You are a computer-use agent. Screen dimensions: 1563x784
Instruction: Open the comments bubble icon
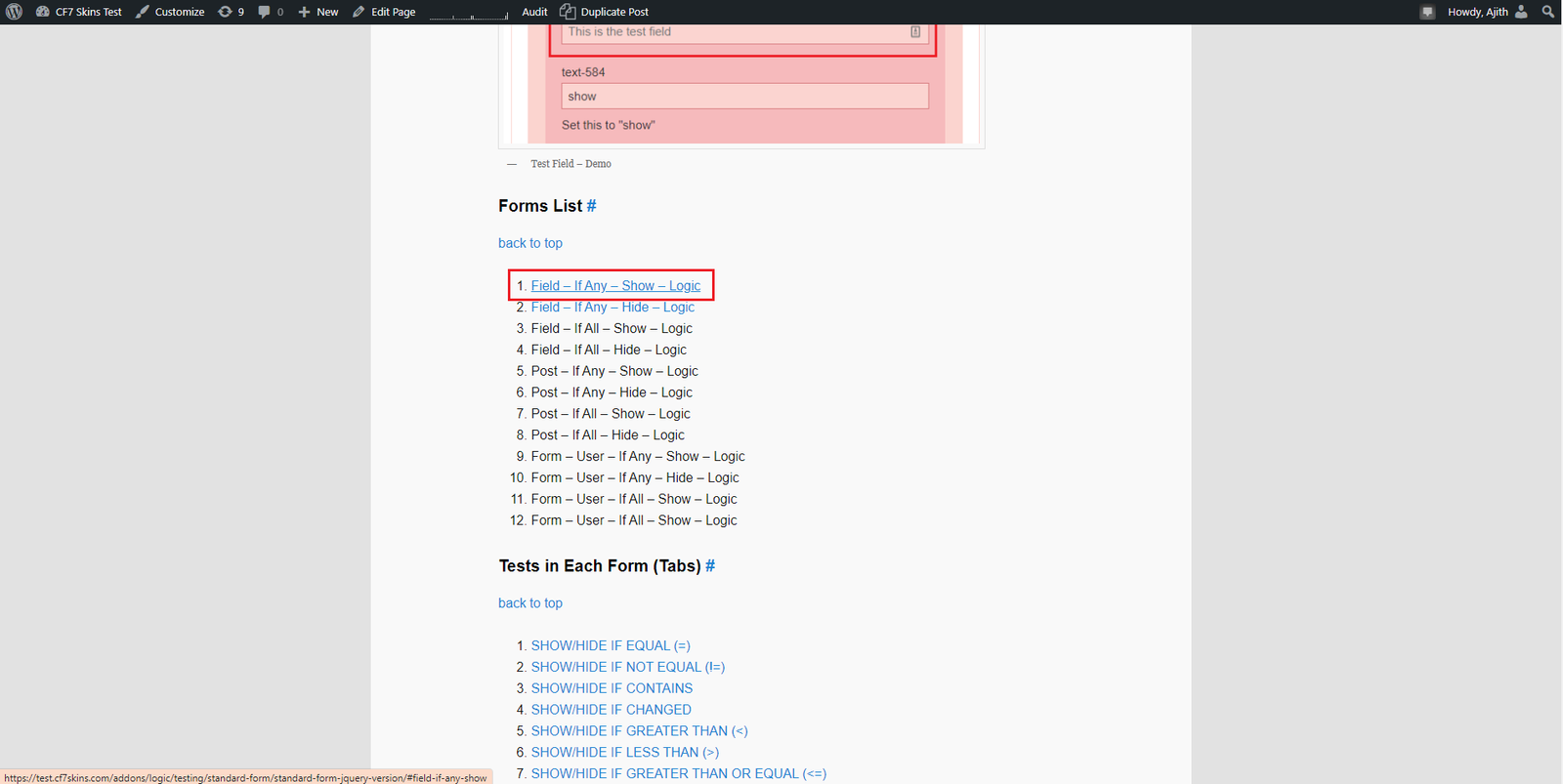tap(270, 12)
